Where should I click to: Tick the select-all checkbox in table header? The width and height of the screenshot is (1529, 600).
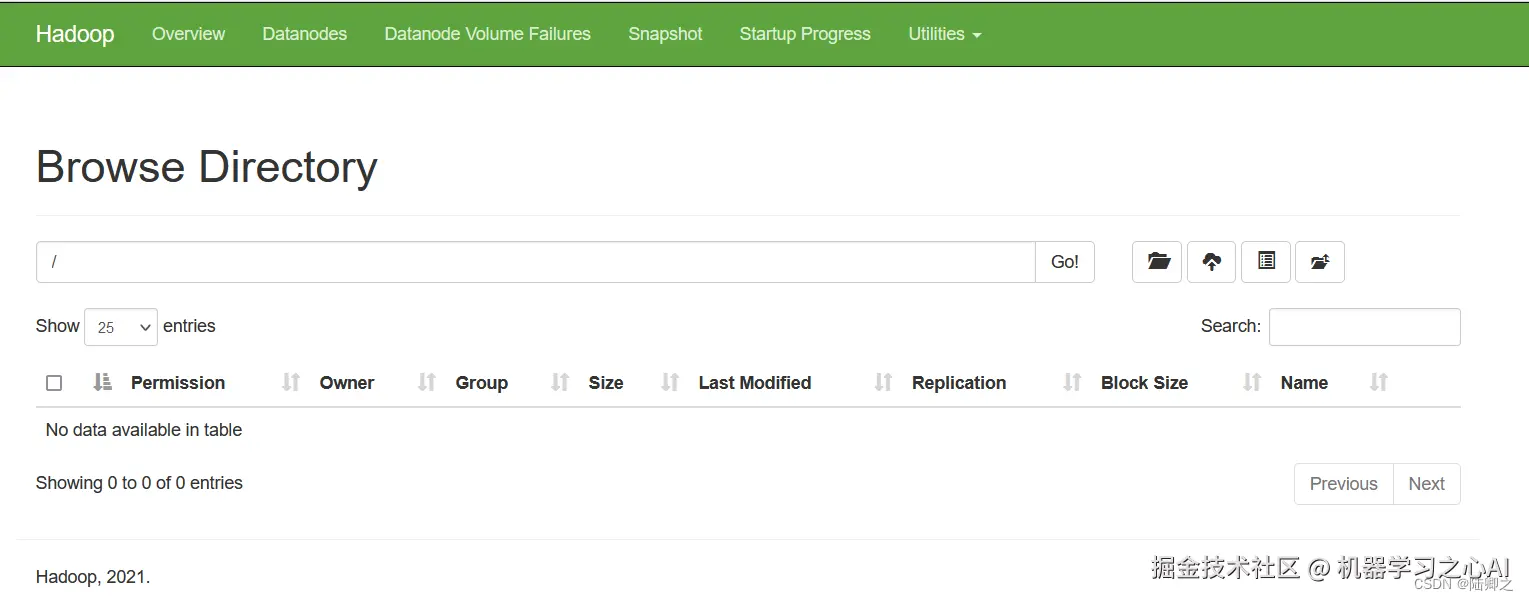(54, 383)
